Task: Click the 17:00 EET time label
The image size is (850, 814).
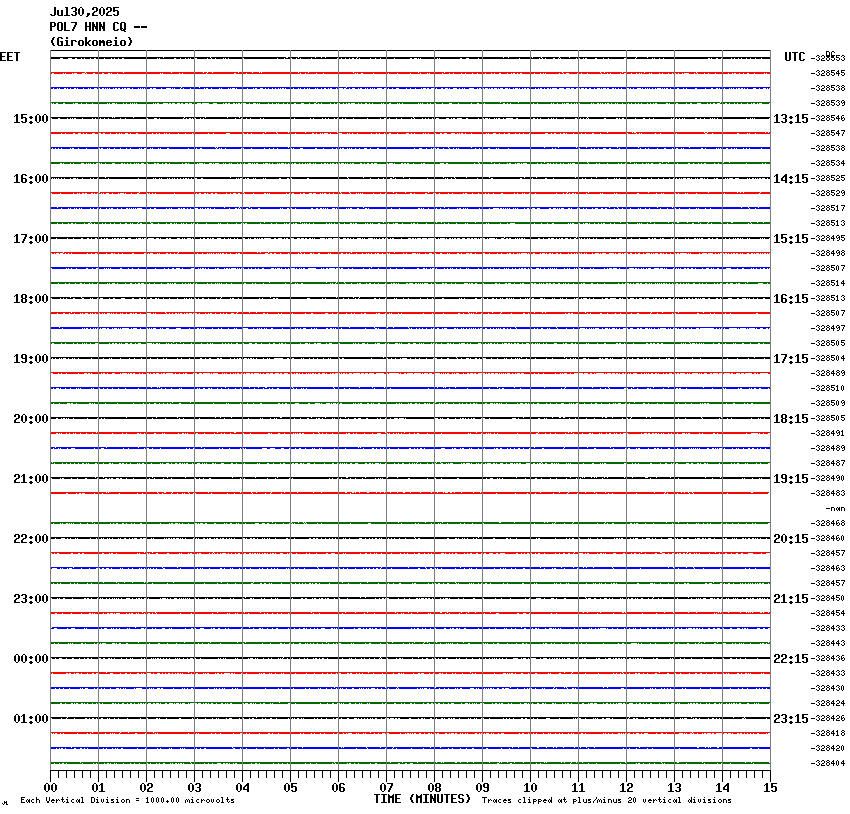Action: click(x=31, y=239)
